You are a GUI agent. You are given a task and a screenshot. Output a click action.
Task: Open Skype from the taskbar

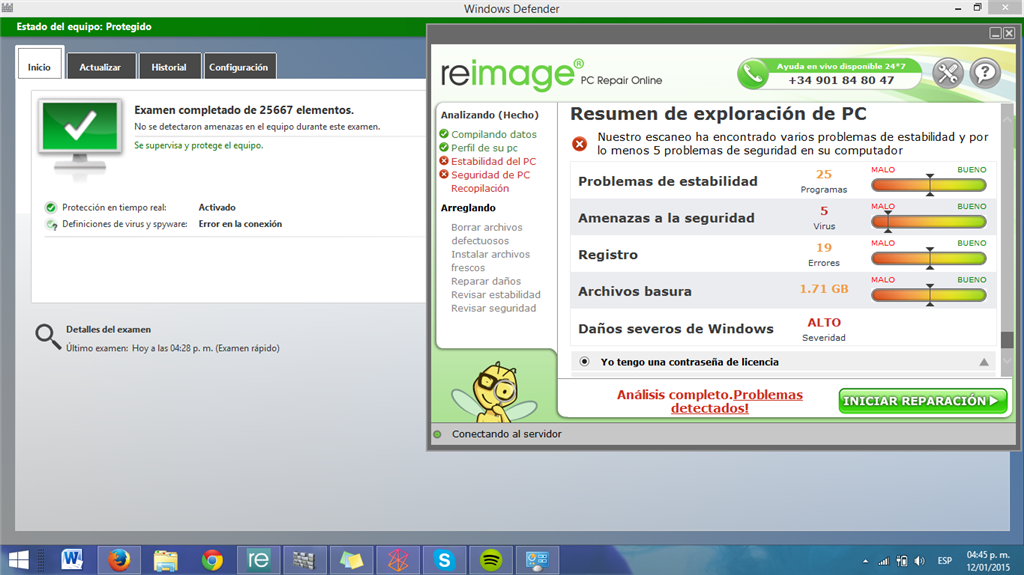coord(444,560)
